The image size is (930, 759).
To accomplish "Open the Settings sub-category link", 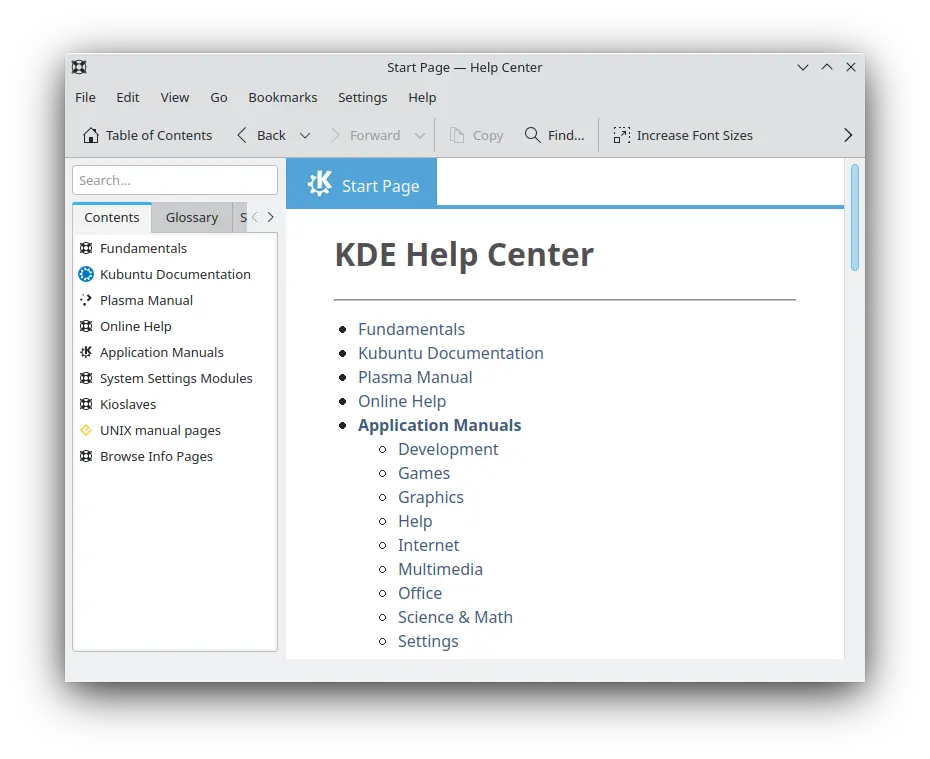I will tap(428, 642).
